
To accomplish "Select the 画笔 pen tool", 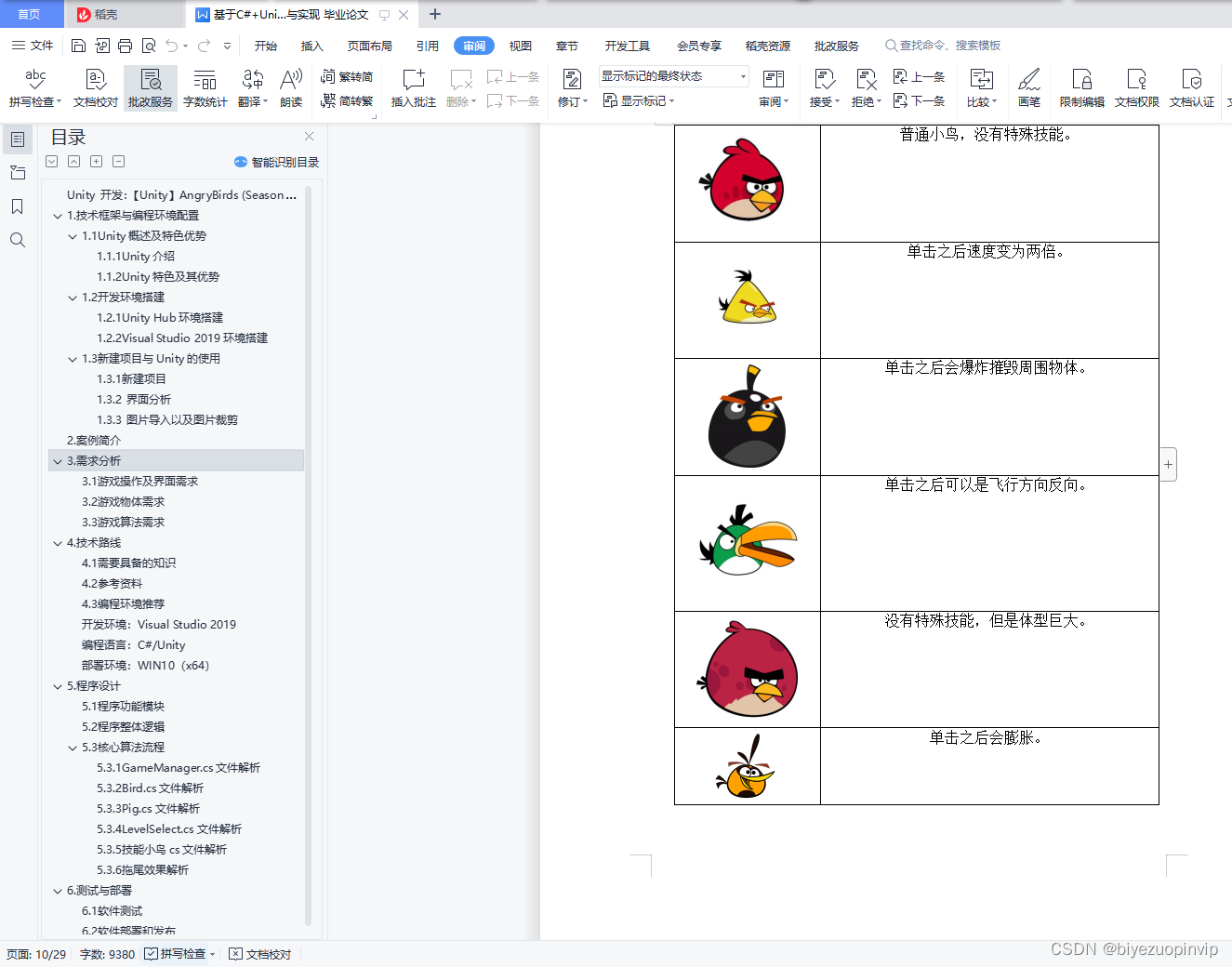I will [x=1029, y=88].
